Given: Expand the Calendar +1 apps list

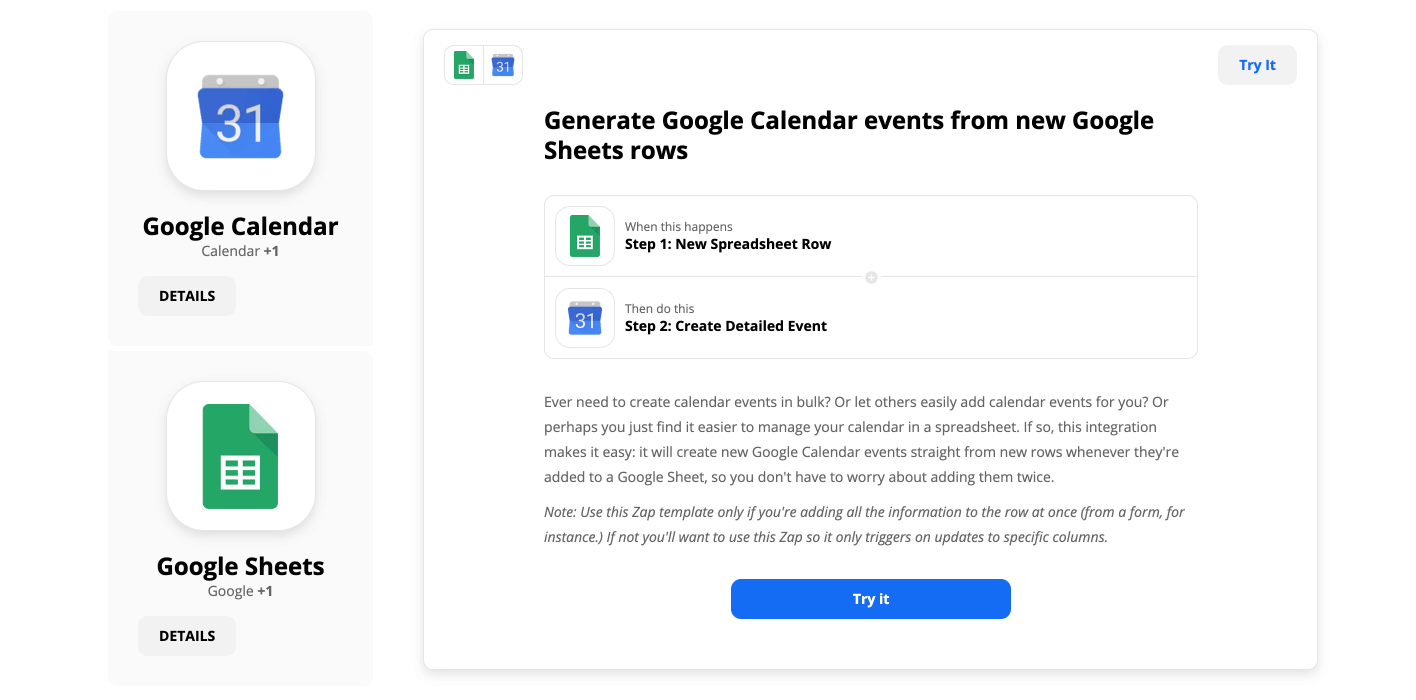Looking at the screenshot, I should click(240, 251).
